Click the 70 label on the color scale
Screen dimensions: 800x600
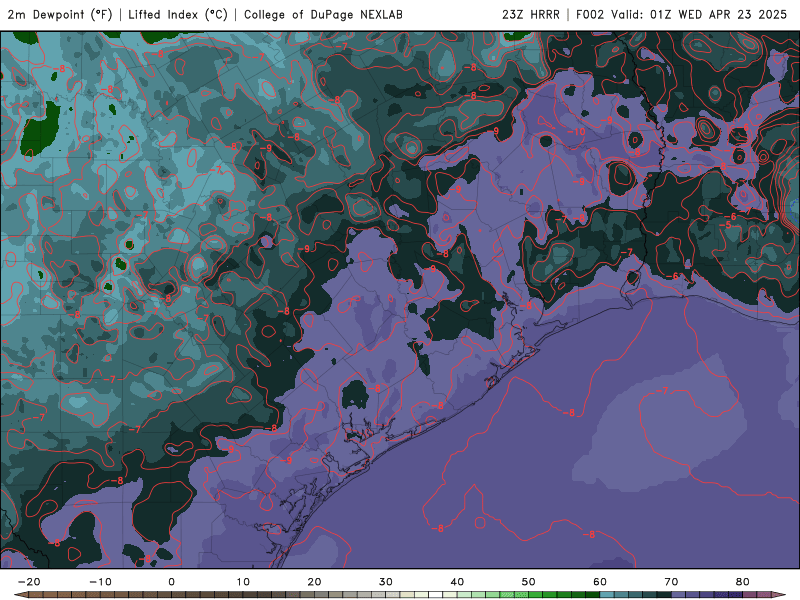671,582
